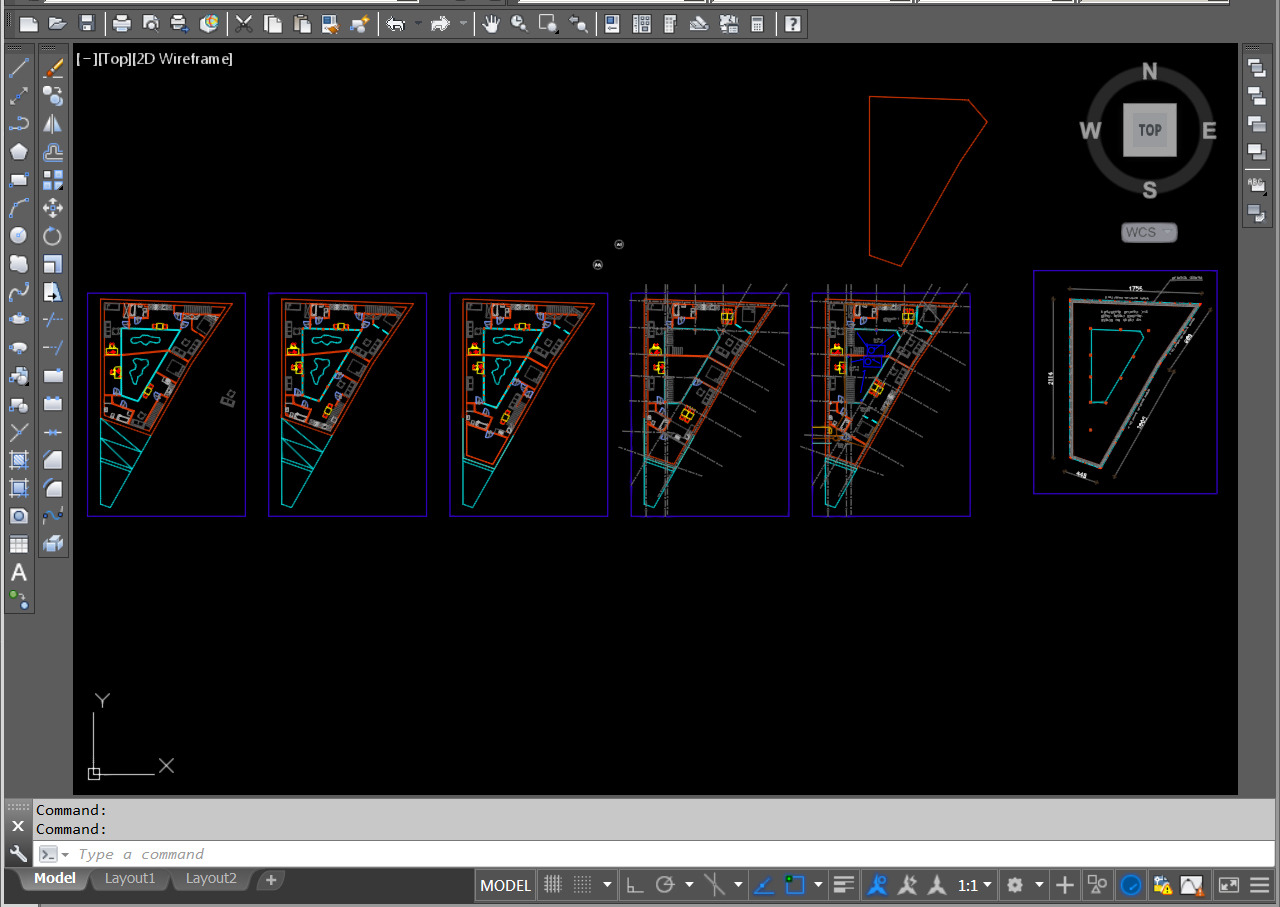
Task: Select the Polygon drawing tool
Action: [x=19, y=152]
